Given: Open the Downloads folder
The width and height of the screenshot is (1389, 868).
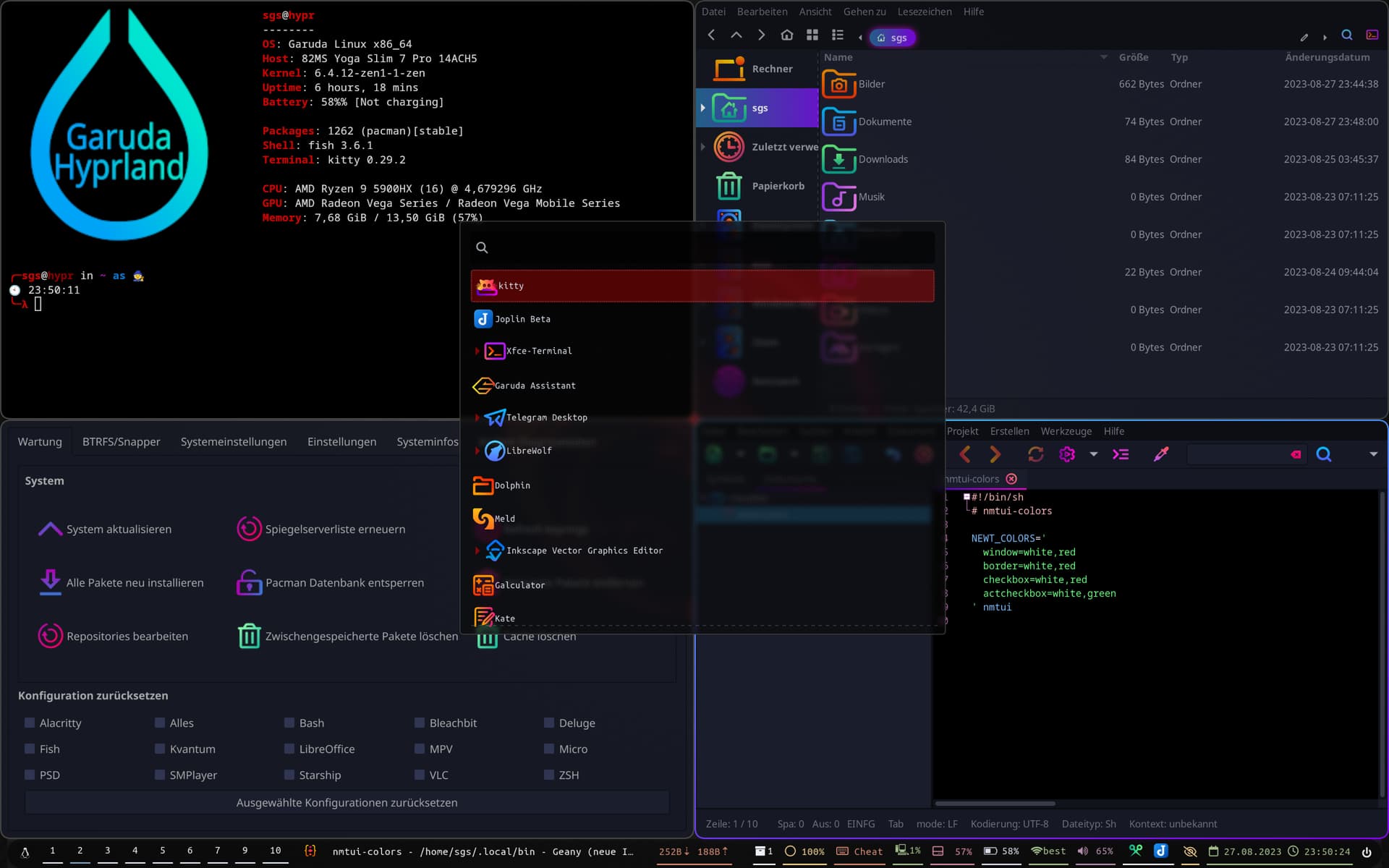Looking at the screenshot, I should 865,159.
